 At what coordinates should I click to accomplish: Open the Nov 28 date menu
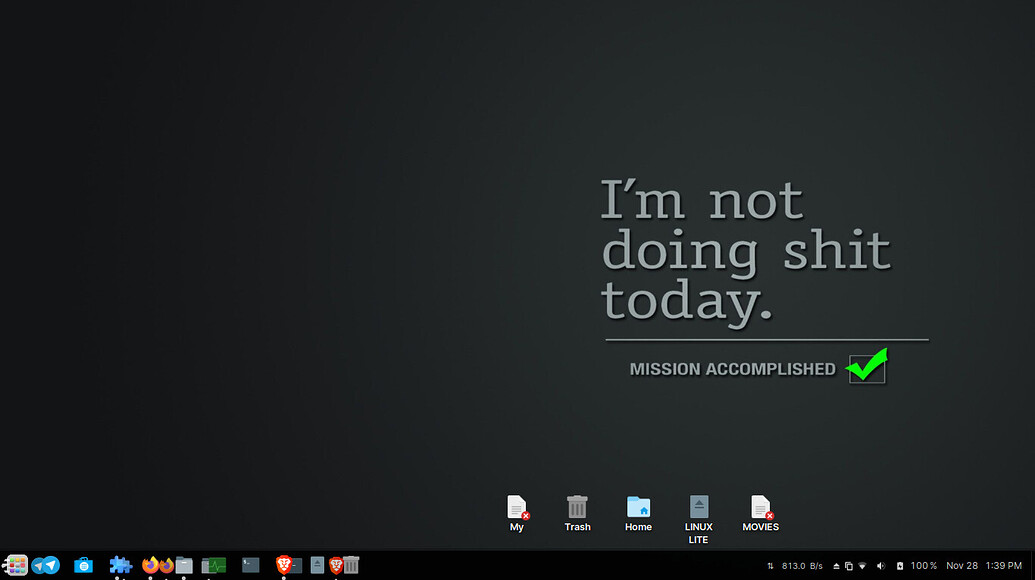click(961, 565)
